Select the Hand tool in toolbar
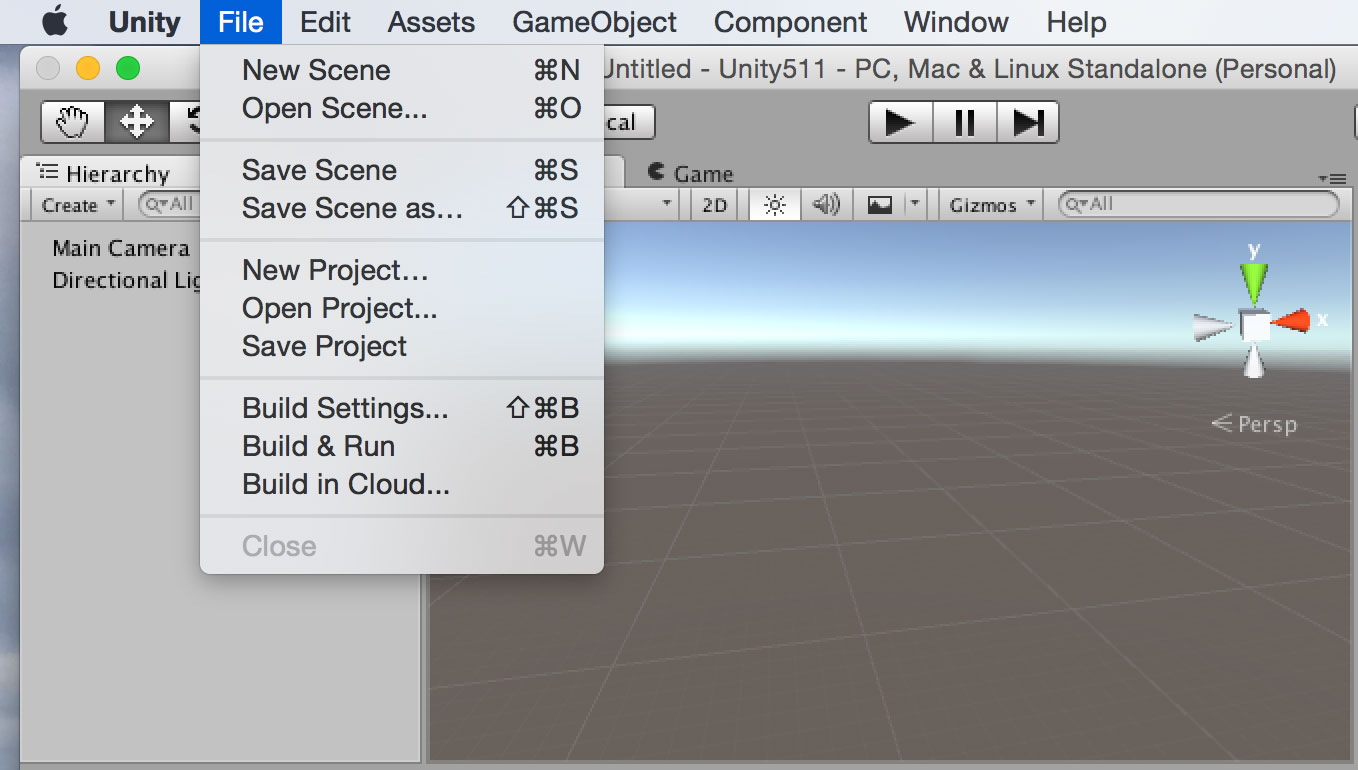1358x770 pixels. 73,123
